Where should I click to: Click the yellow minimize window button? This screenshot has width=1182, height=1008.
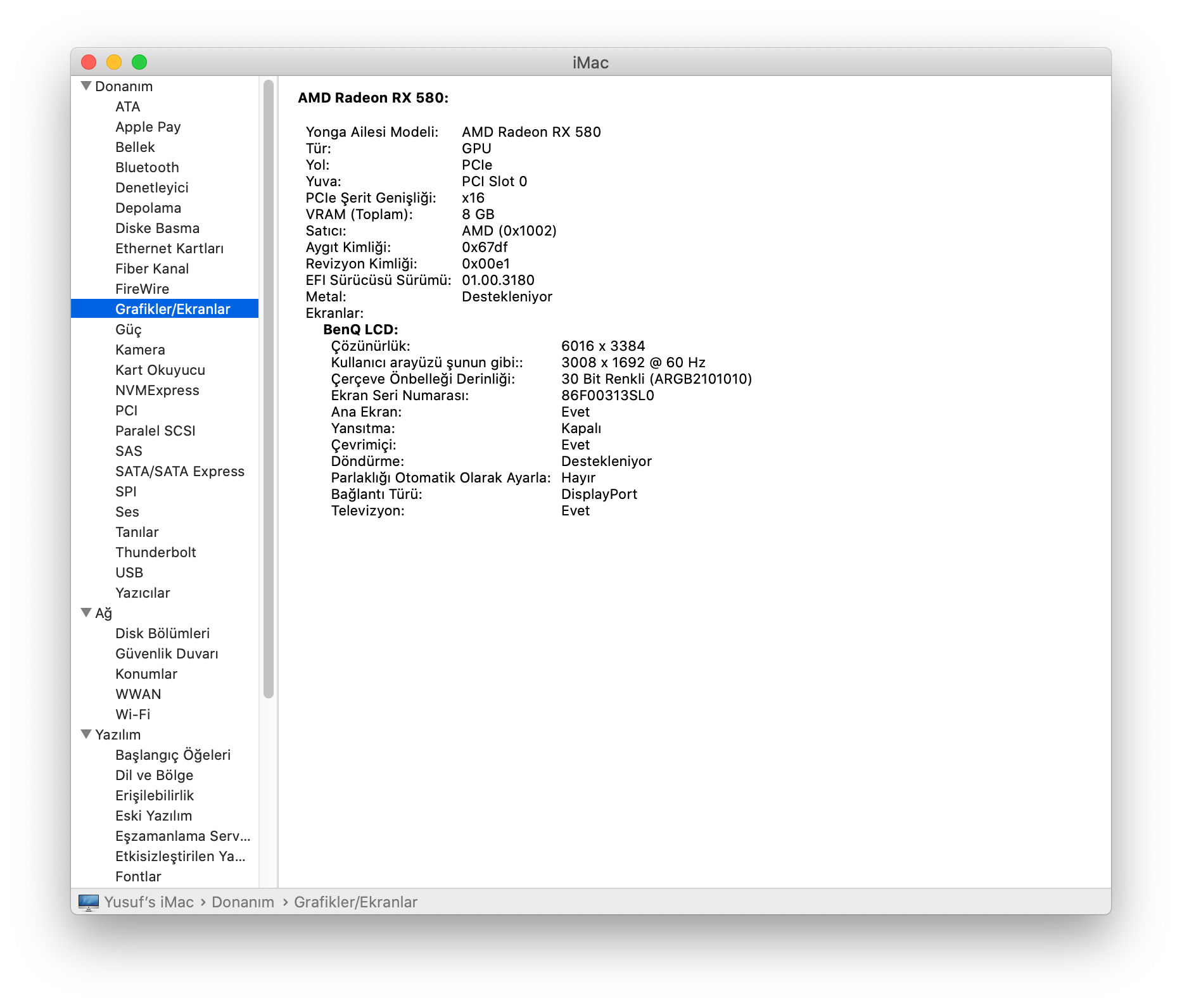coord(114,62)
